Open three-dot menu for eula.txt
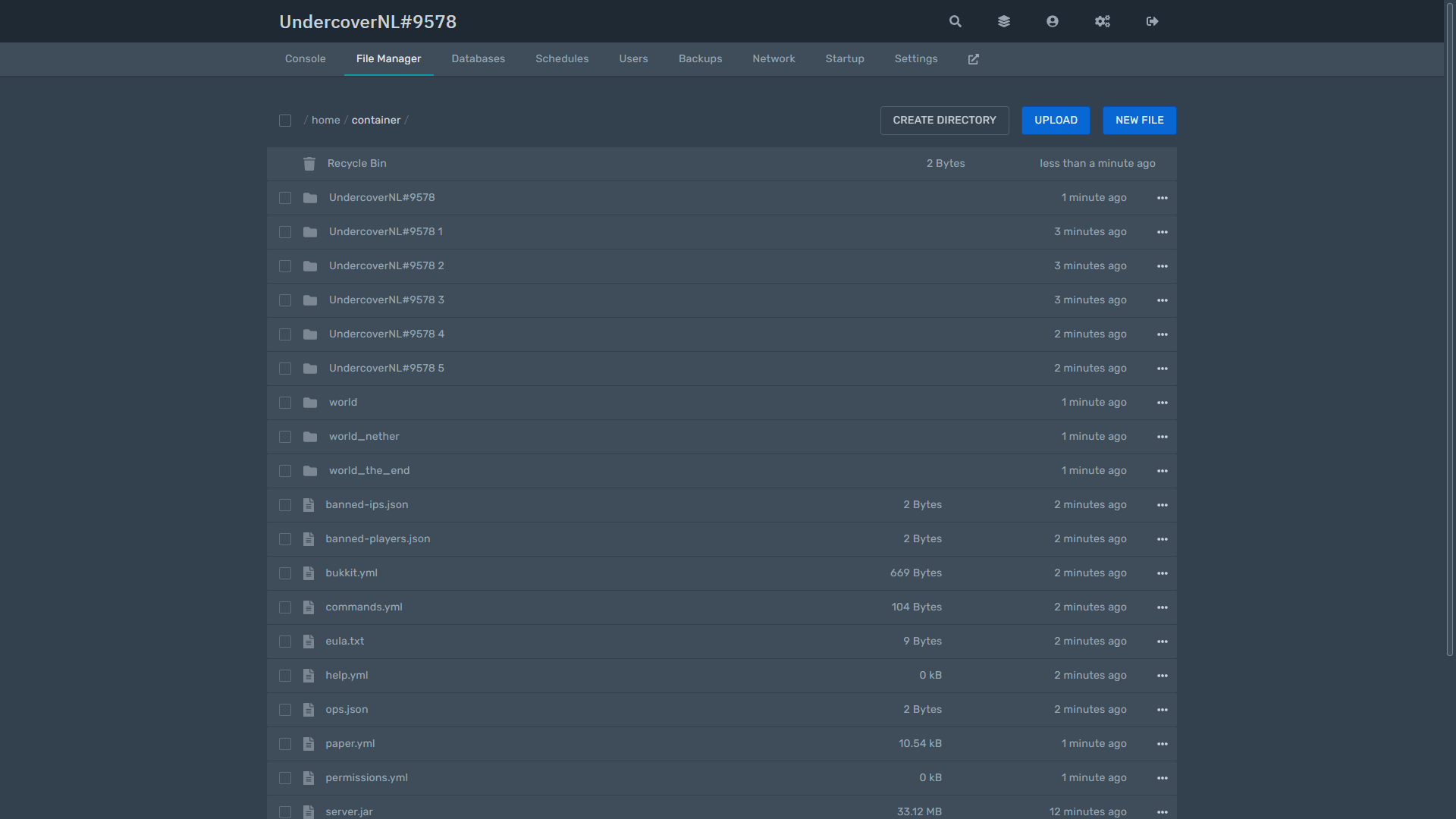This screenshot has height=819, width=1456. [1163, 642]
